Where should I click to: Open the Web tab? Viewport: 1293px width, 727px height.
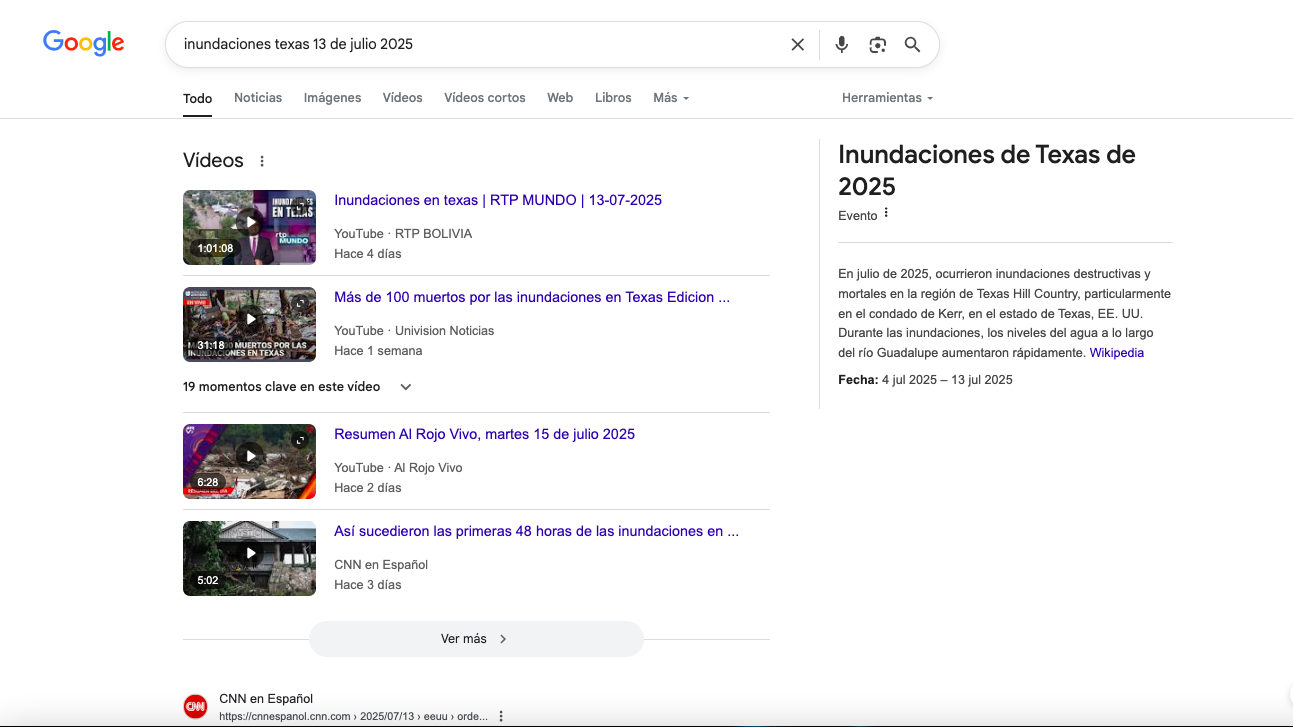(560, 98)
